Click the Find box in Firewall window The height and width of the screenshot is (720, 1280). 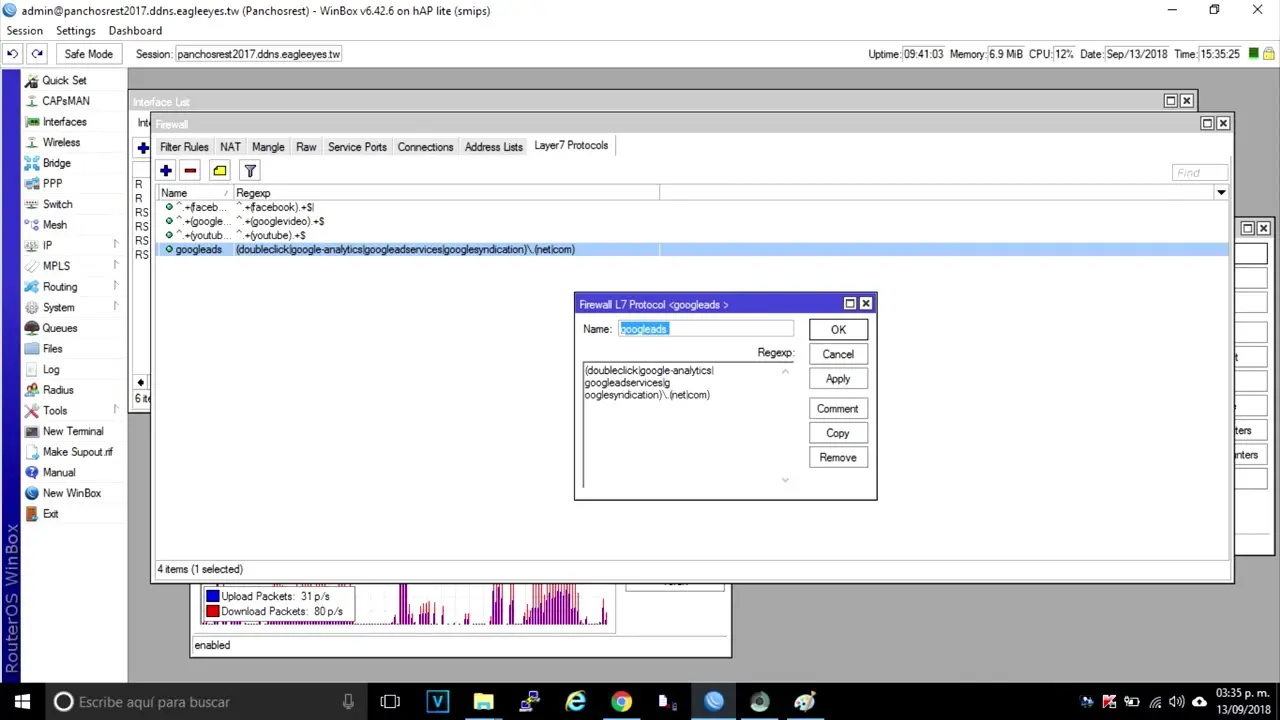pyautogui.click(x=1200, y=172)
